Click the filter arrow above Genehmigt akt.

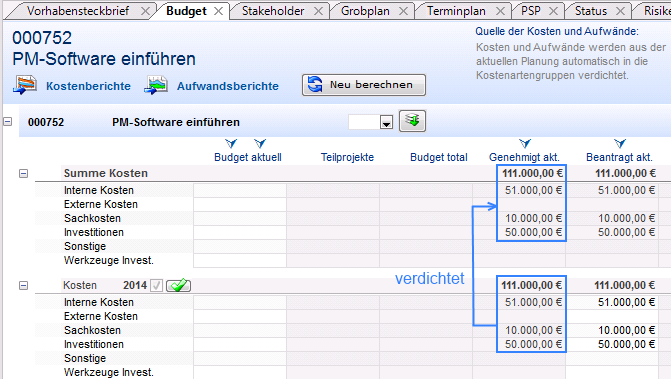(x=525, y=143)
